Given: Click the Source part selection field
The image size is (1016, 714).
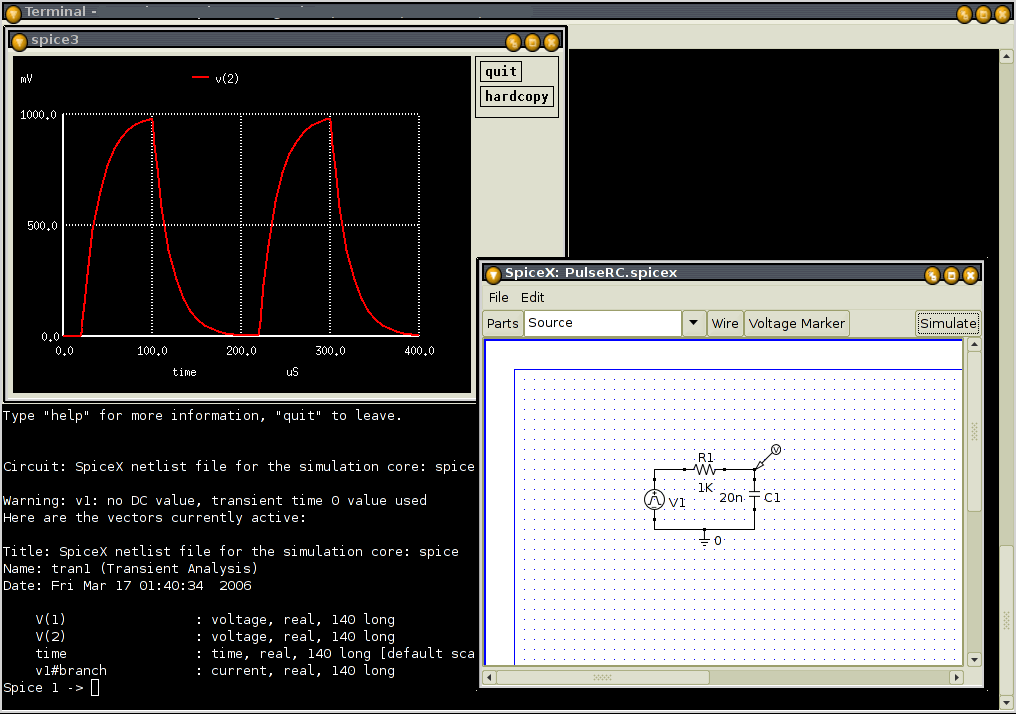Looking at the screenshot, I should click(602, 323).
